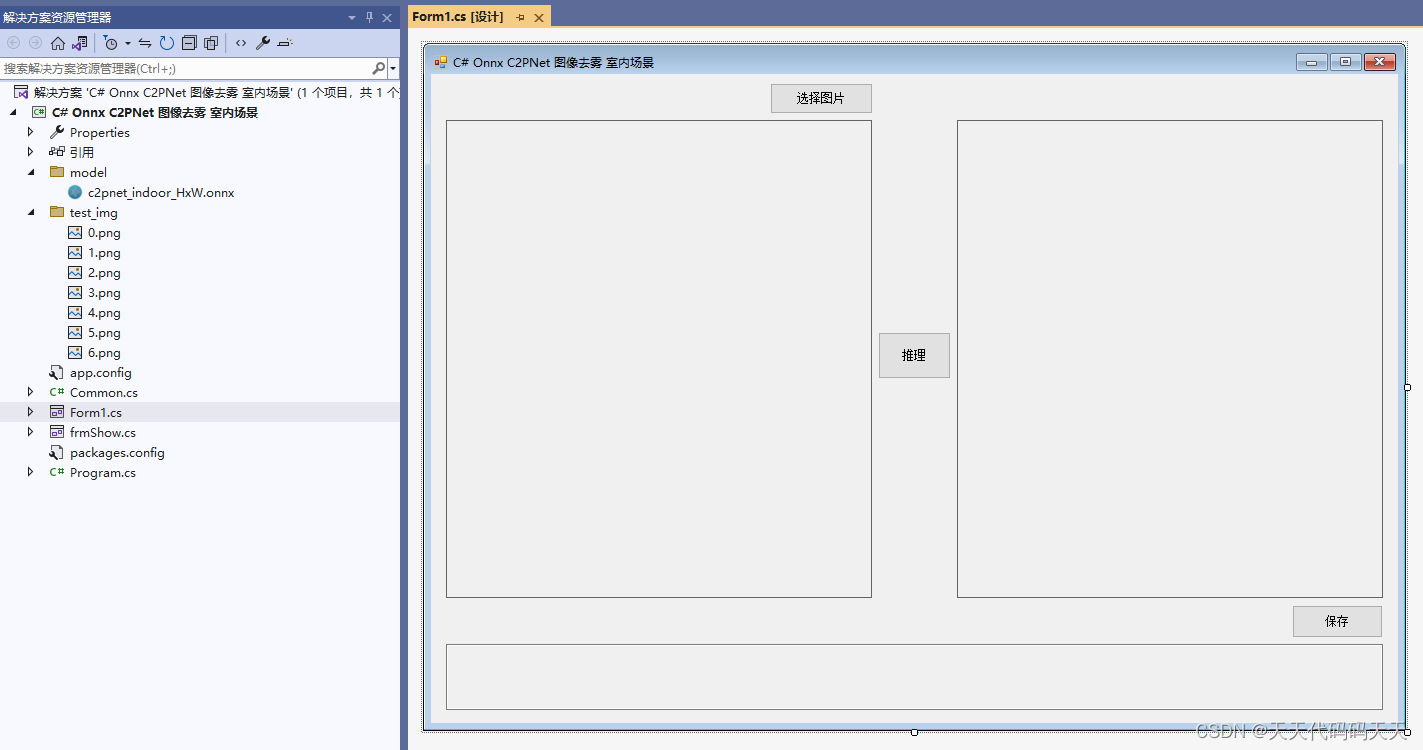Unpin the Solution Explorer panel
Screen dimensions: 1423x750
(x=370, y=17)
